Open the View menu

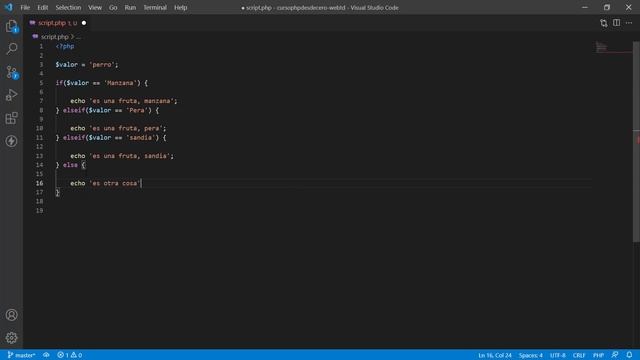pyautogui.click(x=95, y=7)
